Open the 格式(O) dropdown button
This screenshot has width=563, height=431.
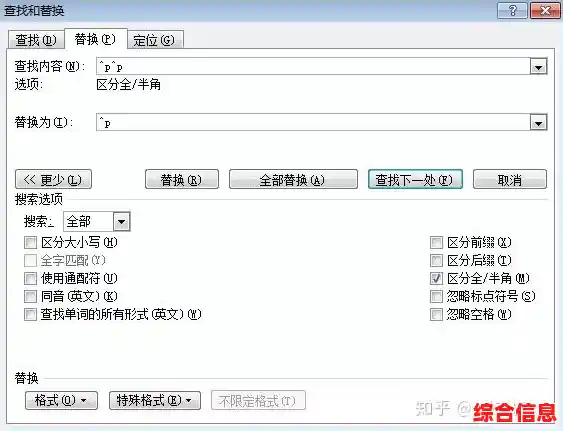61,400
